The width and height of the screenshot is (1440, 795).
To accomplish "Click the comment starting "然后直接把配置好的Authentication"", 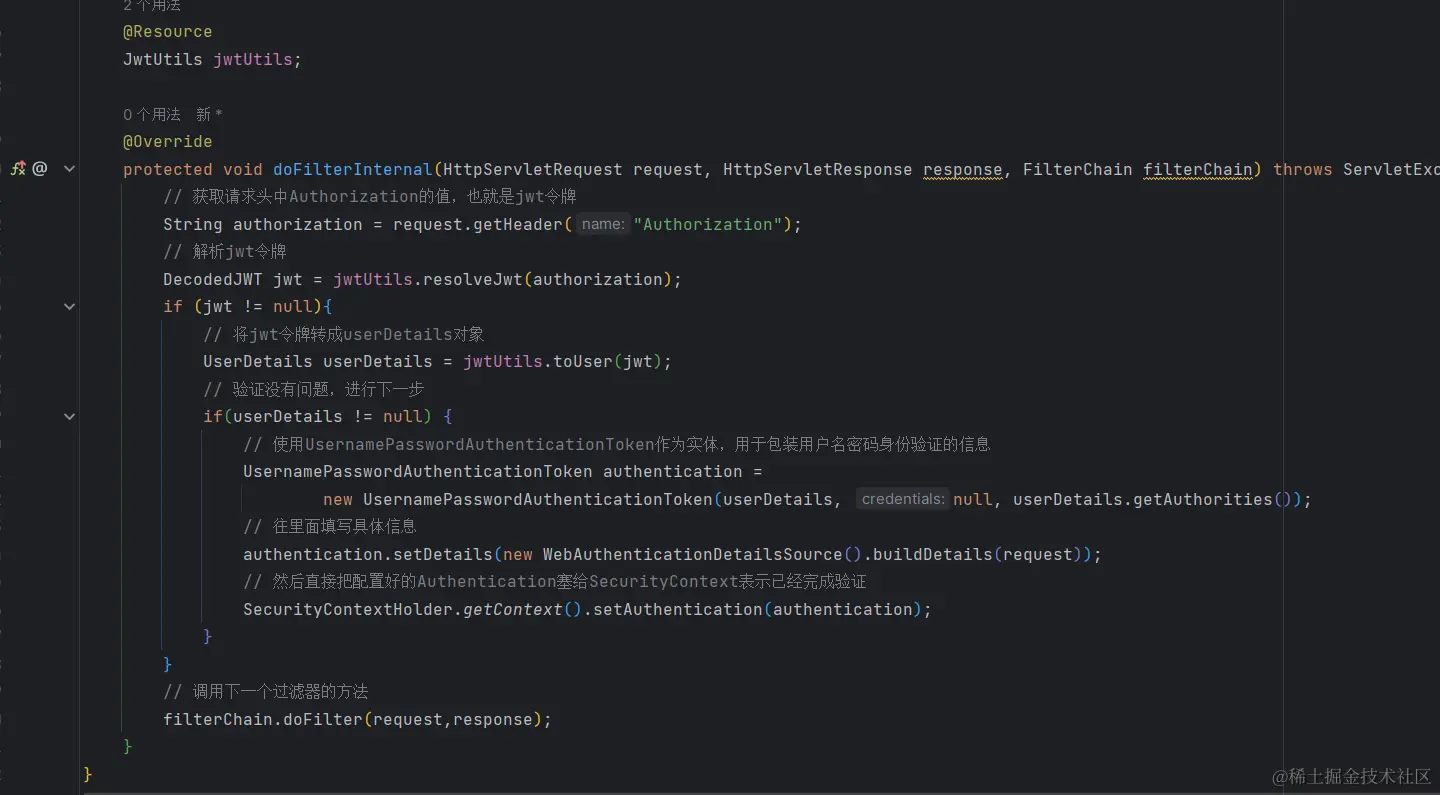I will pos(555,581).
